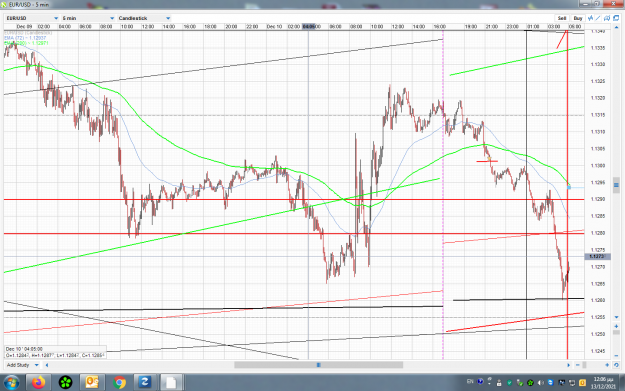Click the plus icon on price axis
The width and height of the screenshot is (625, 391).
click(x=616, y=326)
